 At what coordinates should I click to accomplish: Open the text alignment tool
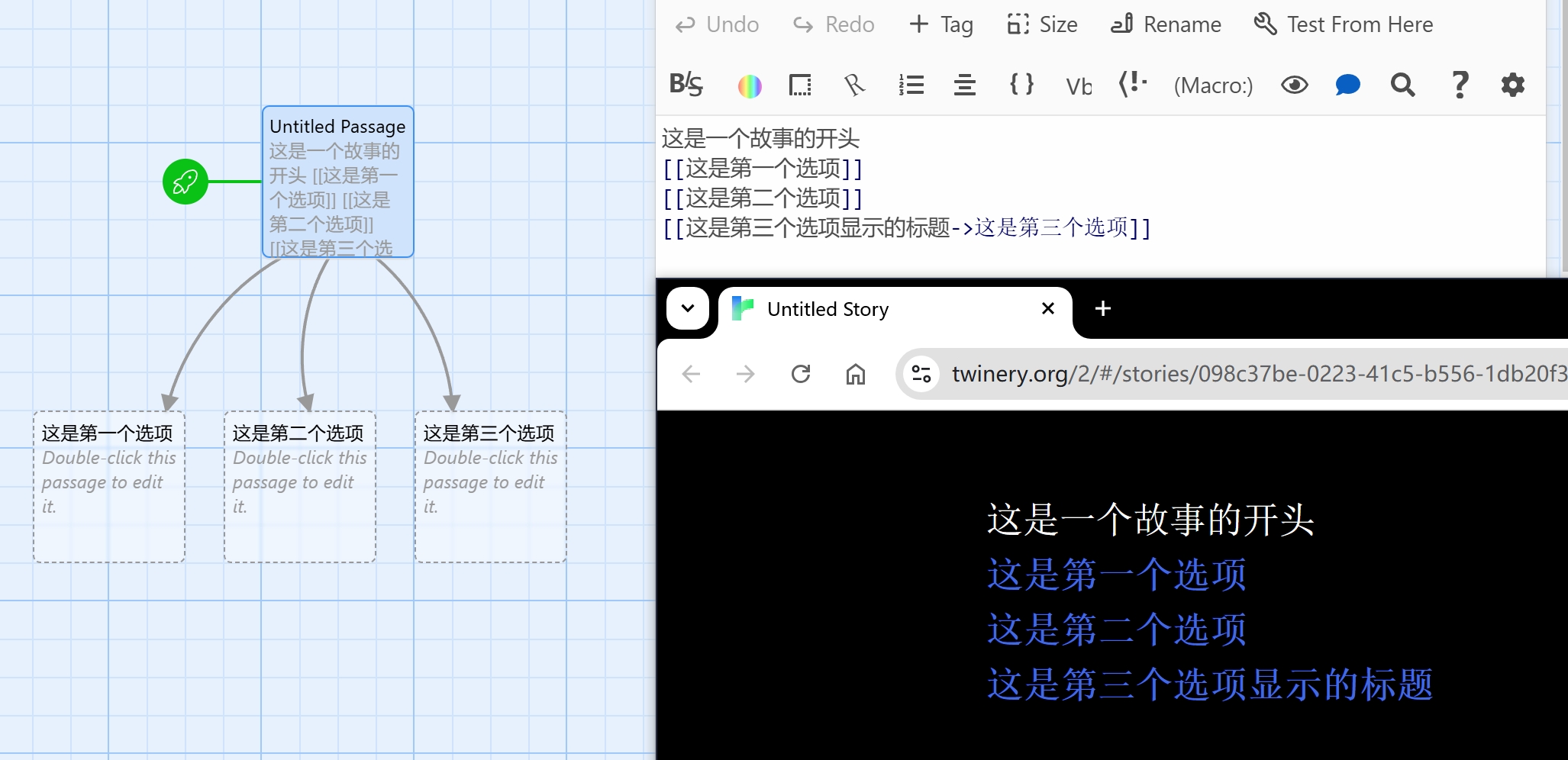(964, 85)
